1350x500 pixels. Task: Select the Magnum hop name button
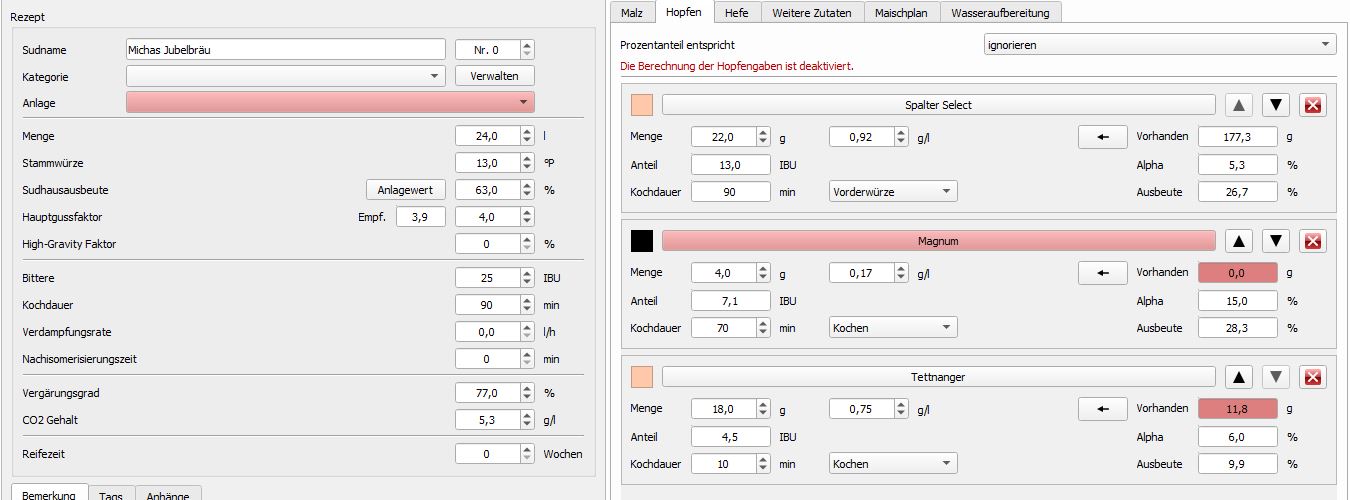tap(938, 241)
